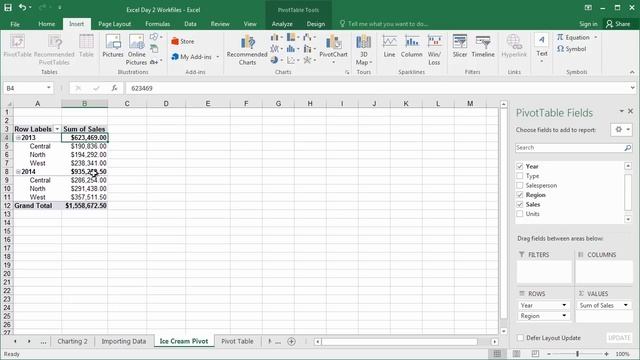Switch to the Formulas tab
This screenshot has width=640, height=360.
click(158, 24)
